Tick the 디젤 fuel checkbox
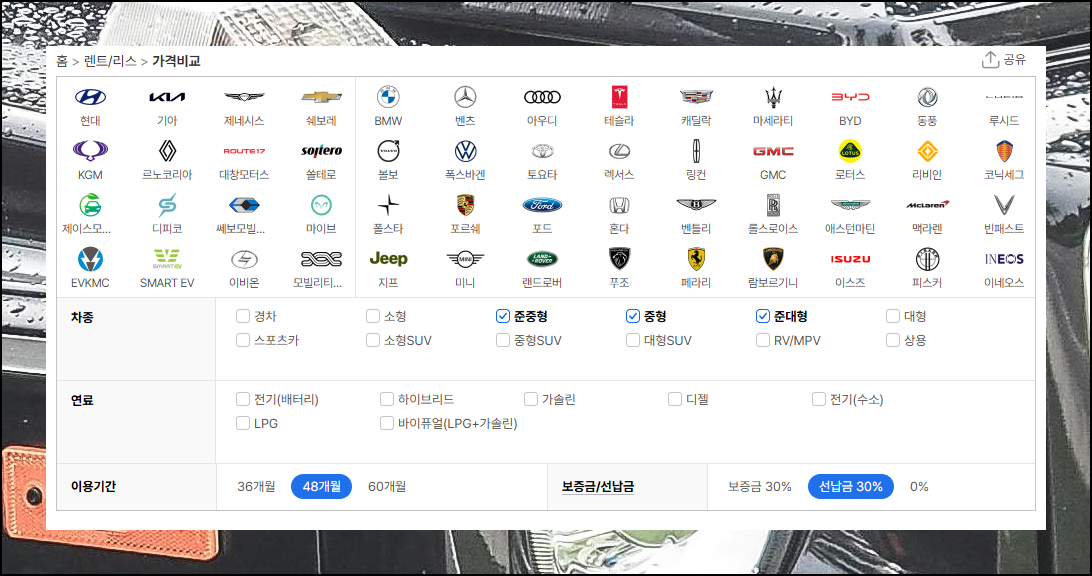The image size is (1092, 576). point(675,399)
